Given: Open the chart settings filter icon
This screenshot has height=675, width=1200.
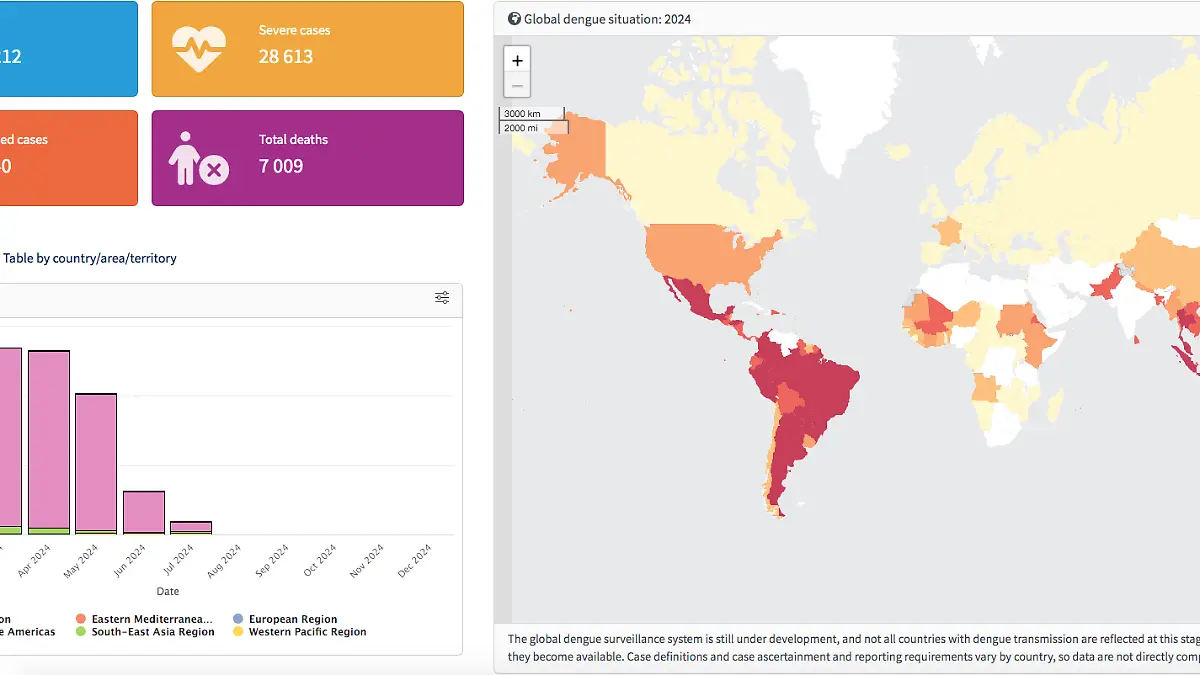Looking at the screenshot, I should (442, 297).
